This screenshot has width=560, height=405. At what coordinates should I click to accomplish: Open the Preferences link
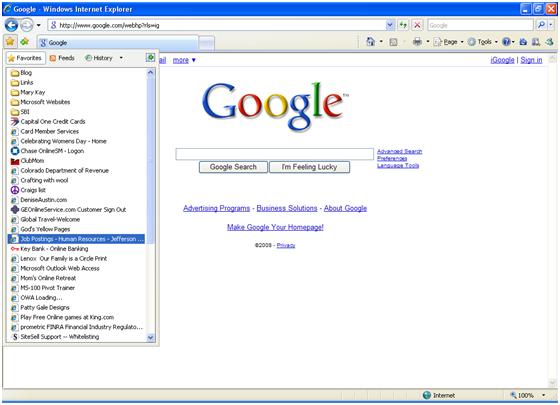pyautogui.click(x=392, y=158)
